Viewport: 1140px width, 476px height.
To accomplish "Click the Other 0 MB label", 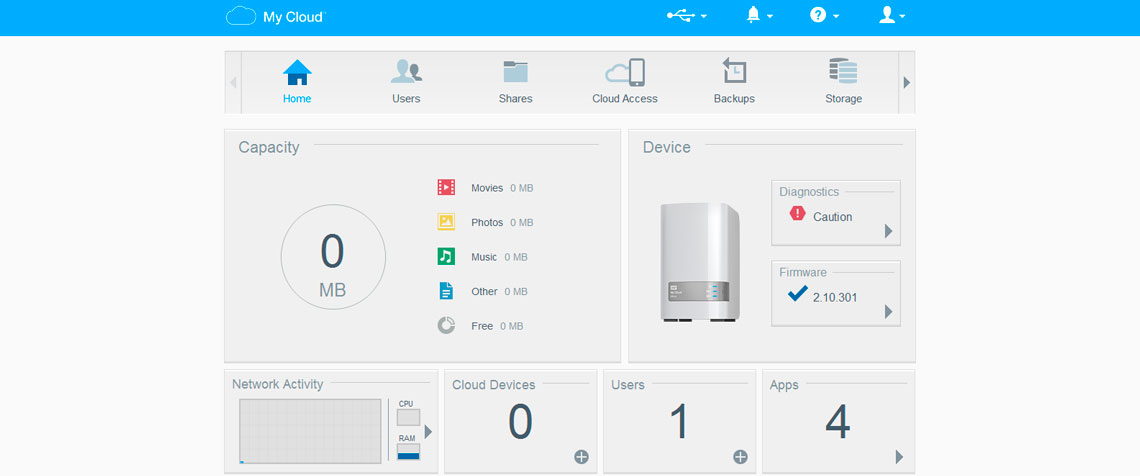I will pyautogui.click(x=499, y=291).
